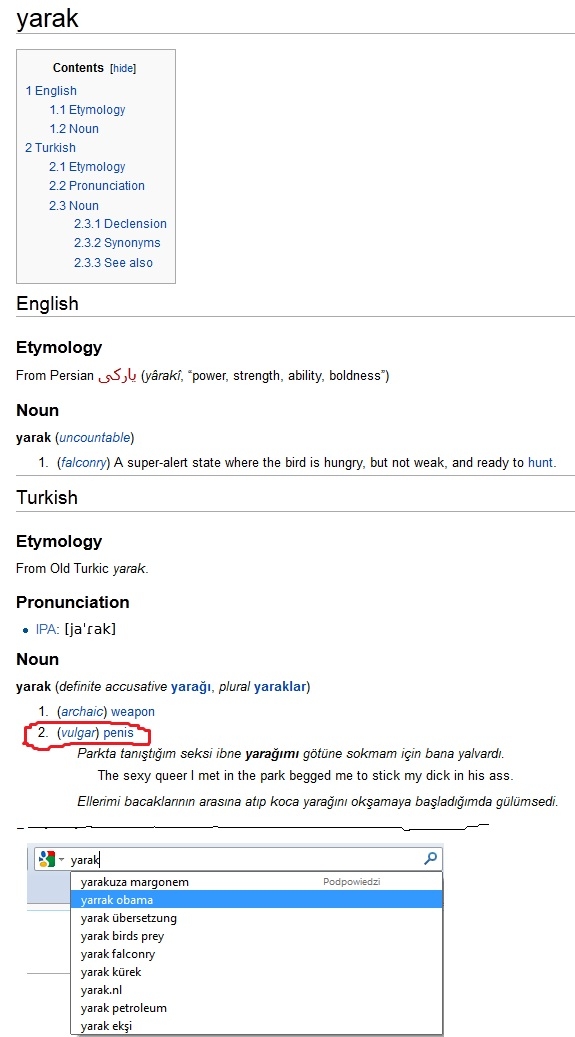
Task: Go to 2.2 Pronunciation in contents
Action: point(97,186)
